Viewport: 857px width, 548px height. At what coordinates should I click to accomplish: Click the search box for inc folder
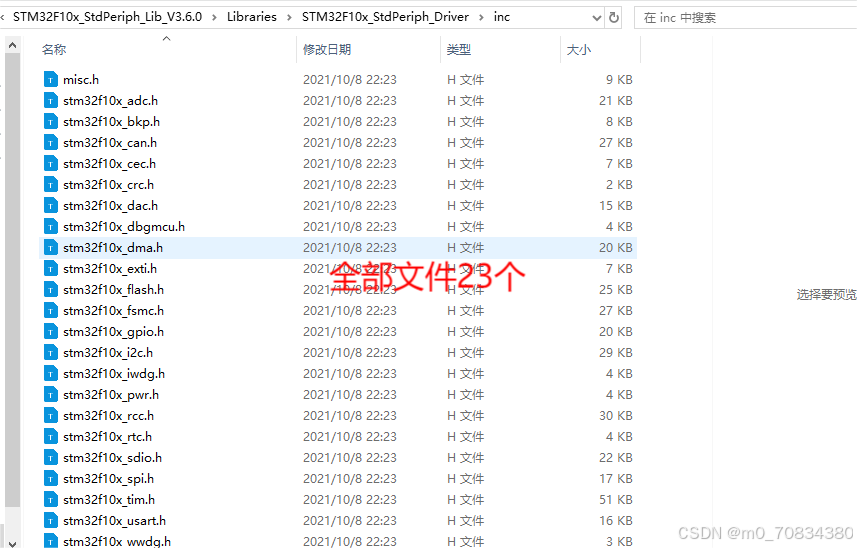pos(746,18)
